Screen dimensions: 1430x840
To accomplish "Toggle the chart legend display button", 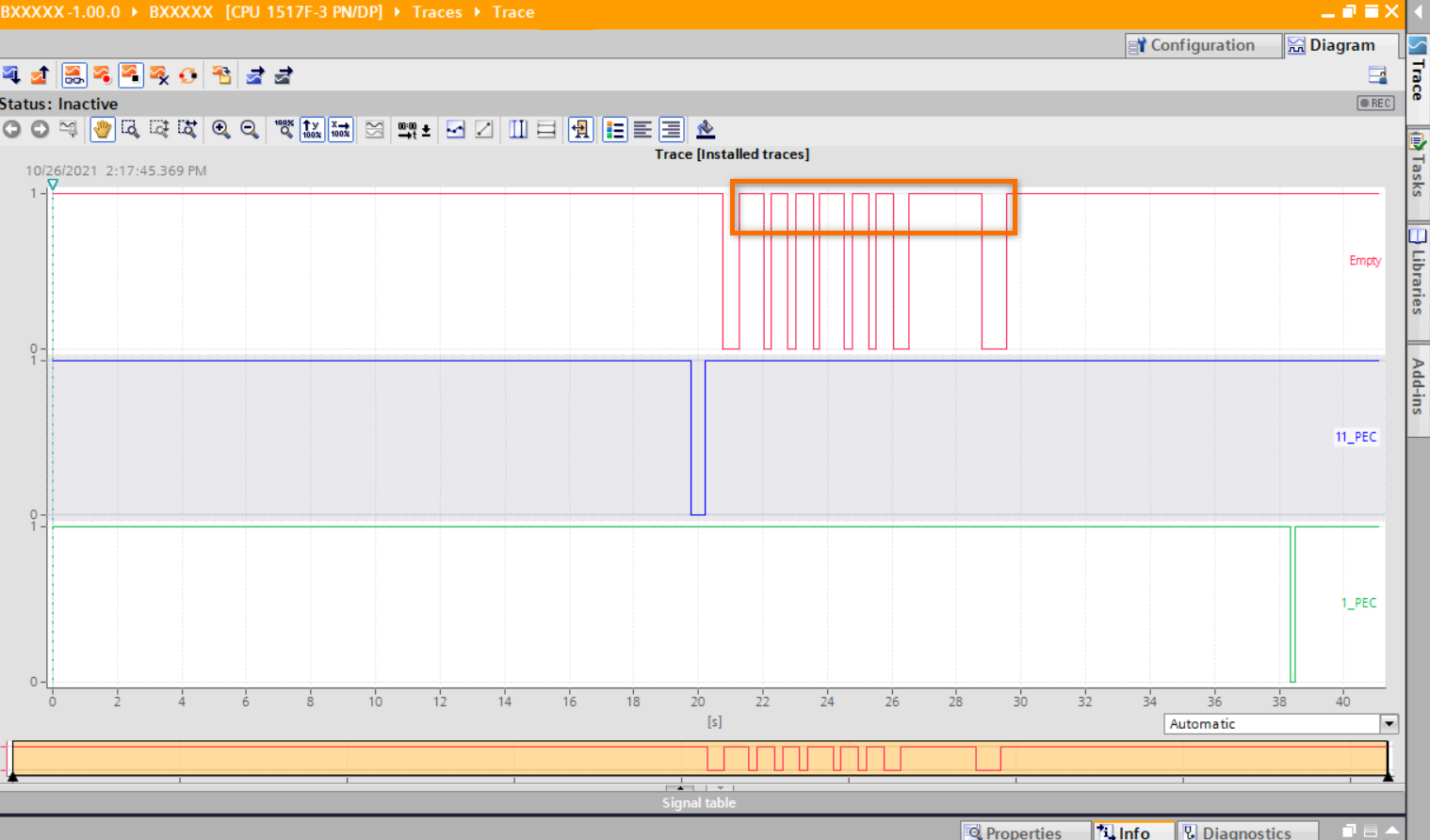I will tap(615, 130).
